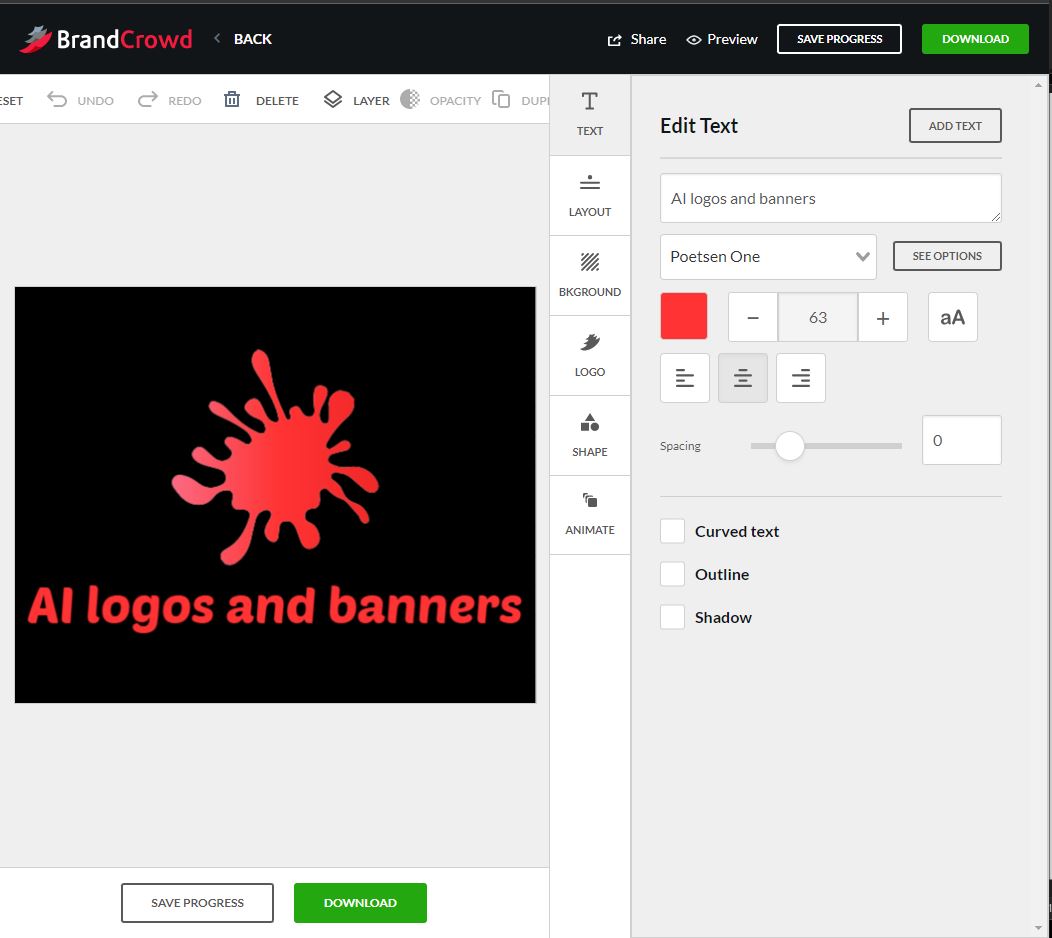This screenshot has height=938, width=1052.
Task: Toggle letter case with aA button
Action: tap(953, 317)
